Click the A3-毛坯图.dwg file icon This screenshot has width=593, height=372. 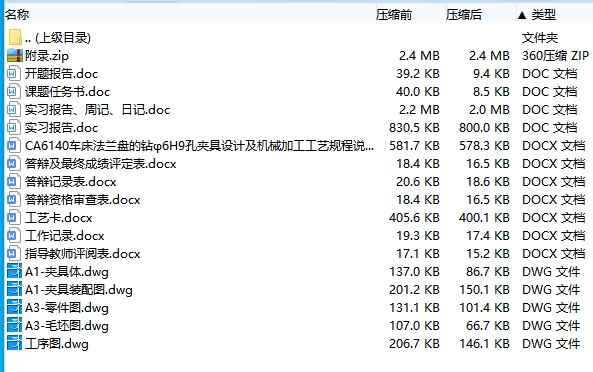coord(14,326)
